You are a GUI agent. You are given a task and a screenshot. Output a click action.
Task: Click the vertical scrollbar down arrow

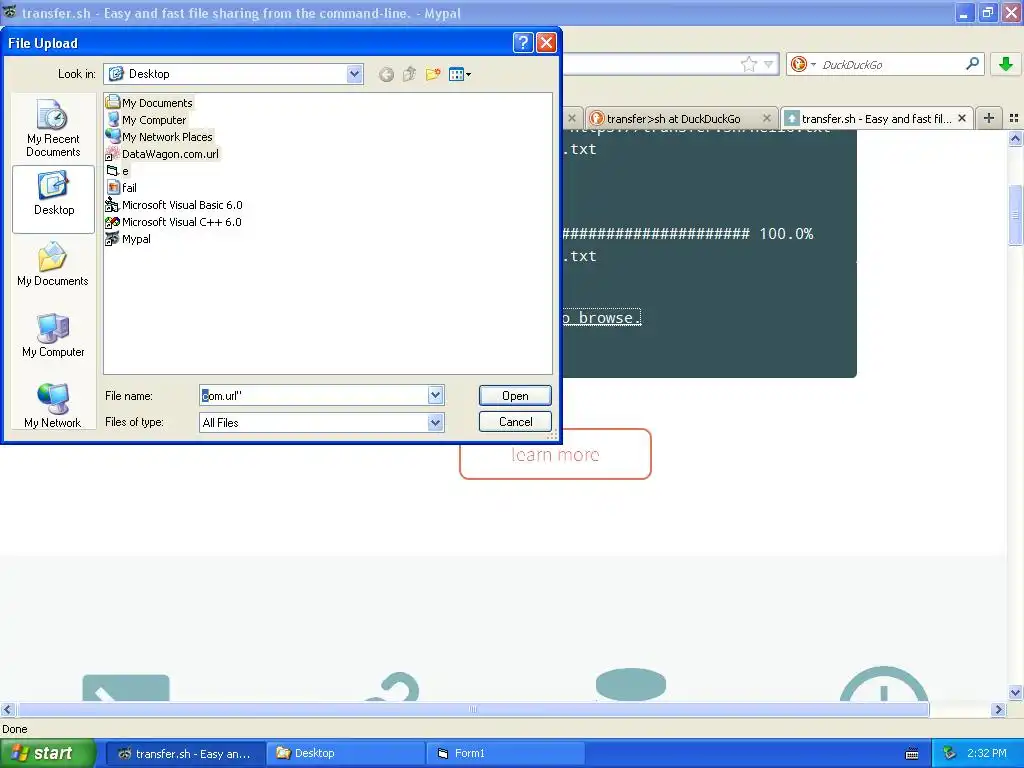tap(1016, 692)
